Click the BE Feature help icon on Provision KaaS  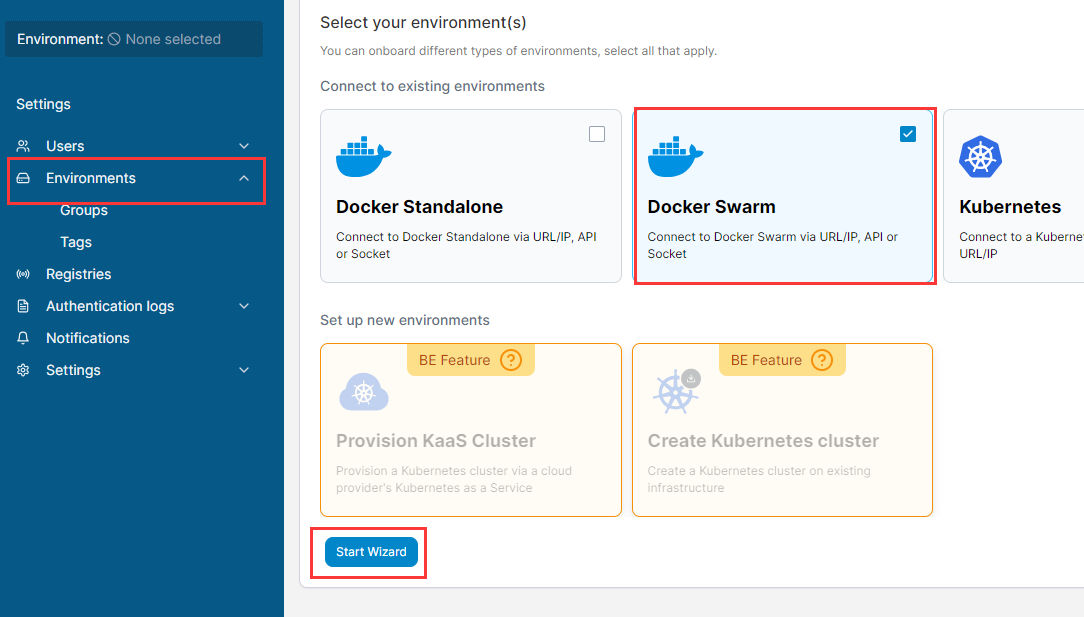[511, 360]
